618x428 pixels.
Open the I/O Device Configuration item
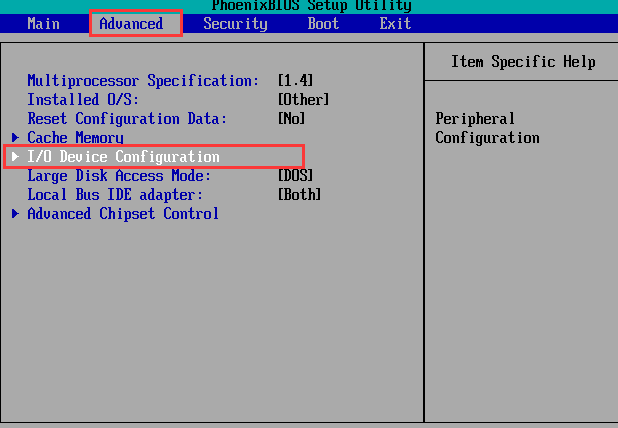pyautogui.click(x=123, y=157)
